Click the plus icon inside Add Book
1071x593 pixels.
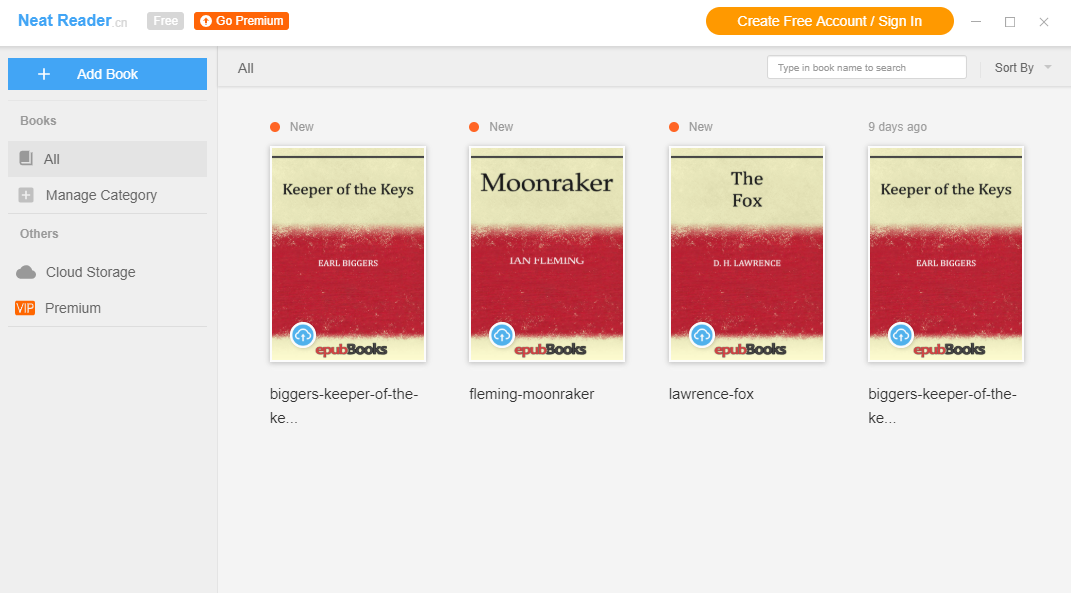pyautogui.click(x=43, y=73)
